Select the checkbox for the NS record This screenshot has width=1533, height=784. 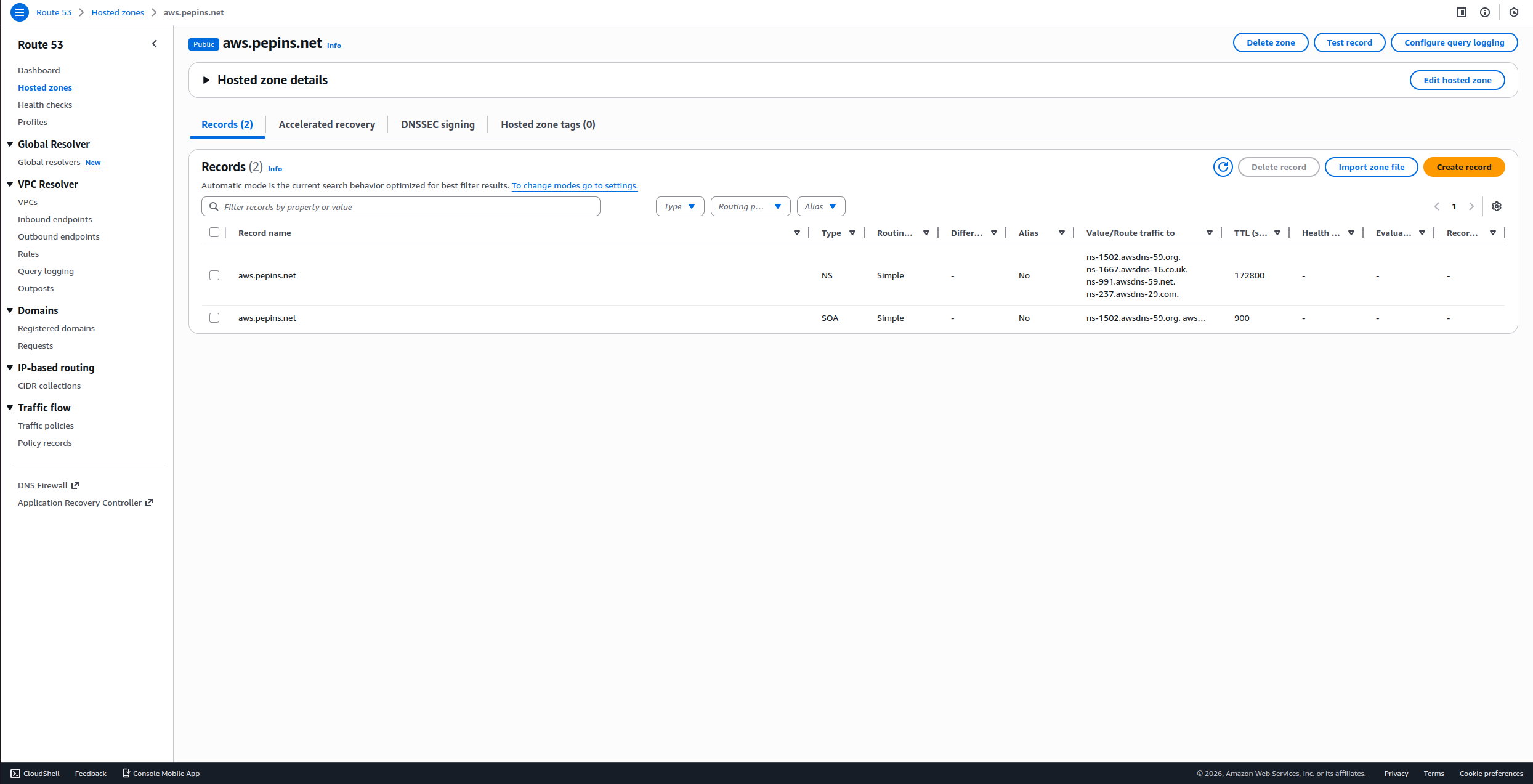point(214,275)
